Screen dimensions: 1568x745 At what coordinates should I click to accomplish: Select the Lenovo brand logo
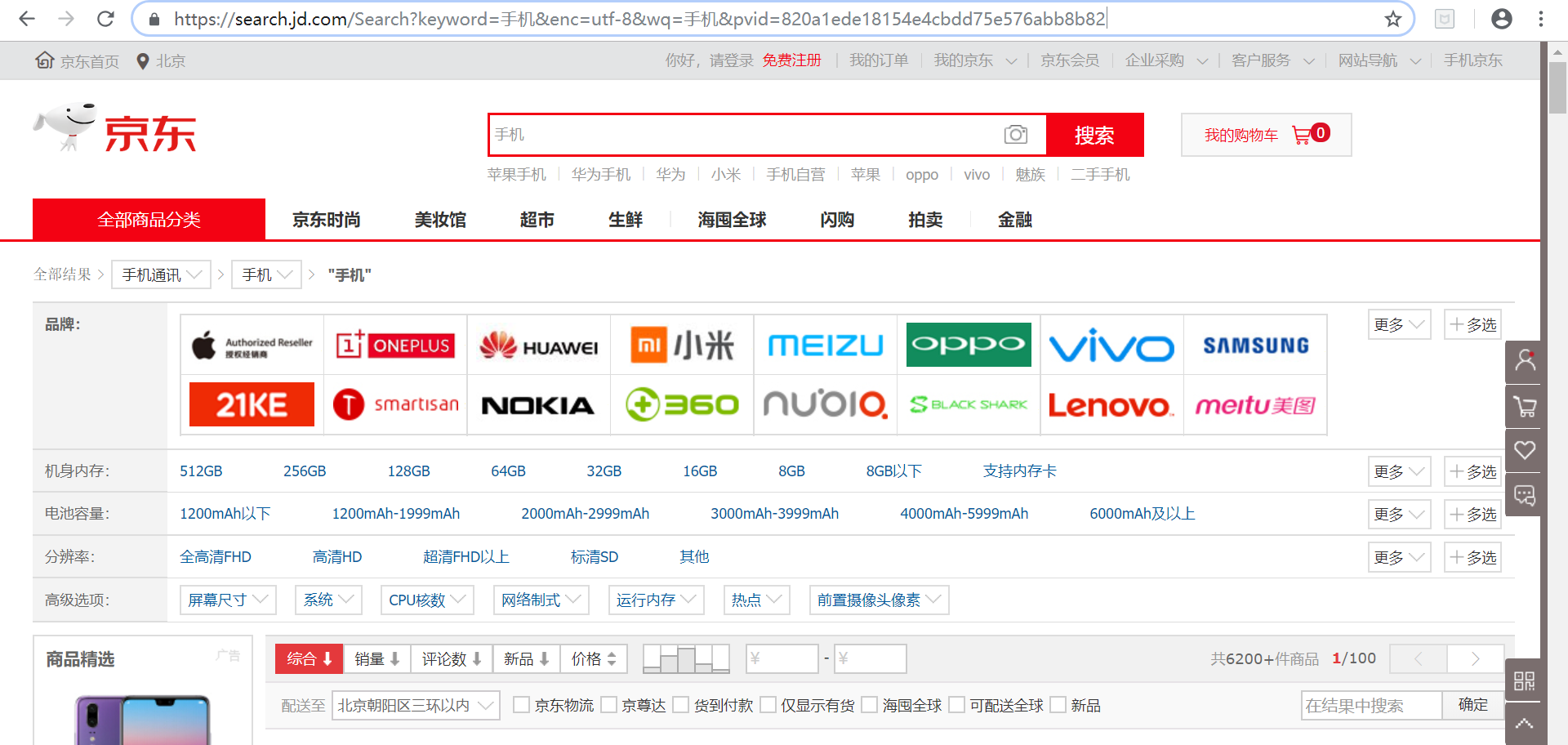tap(1111, 404)
